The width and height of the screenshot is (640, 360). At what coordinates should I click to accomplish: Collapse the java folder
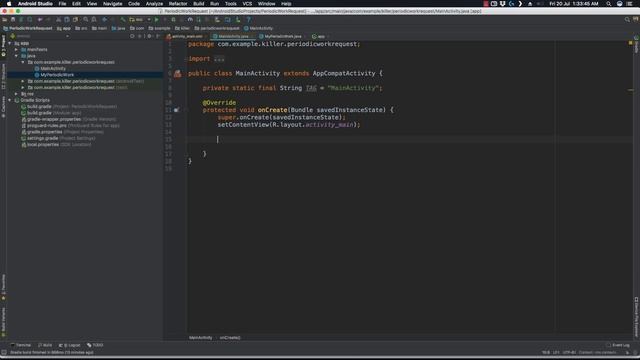pos(16,56)
